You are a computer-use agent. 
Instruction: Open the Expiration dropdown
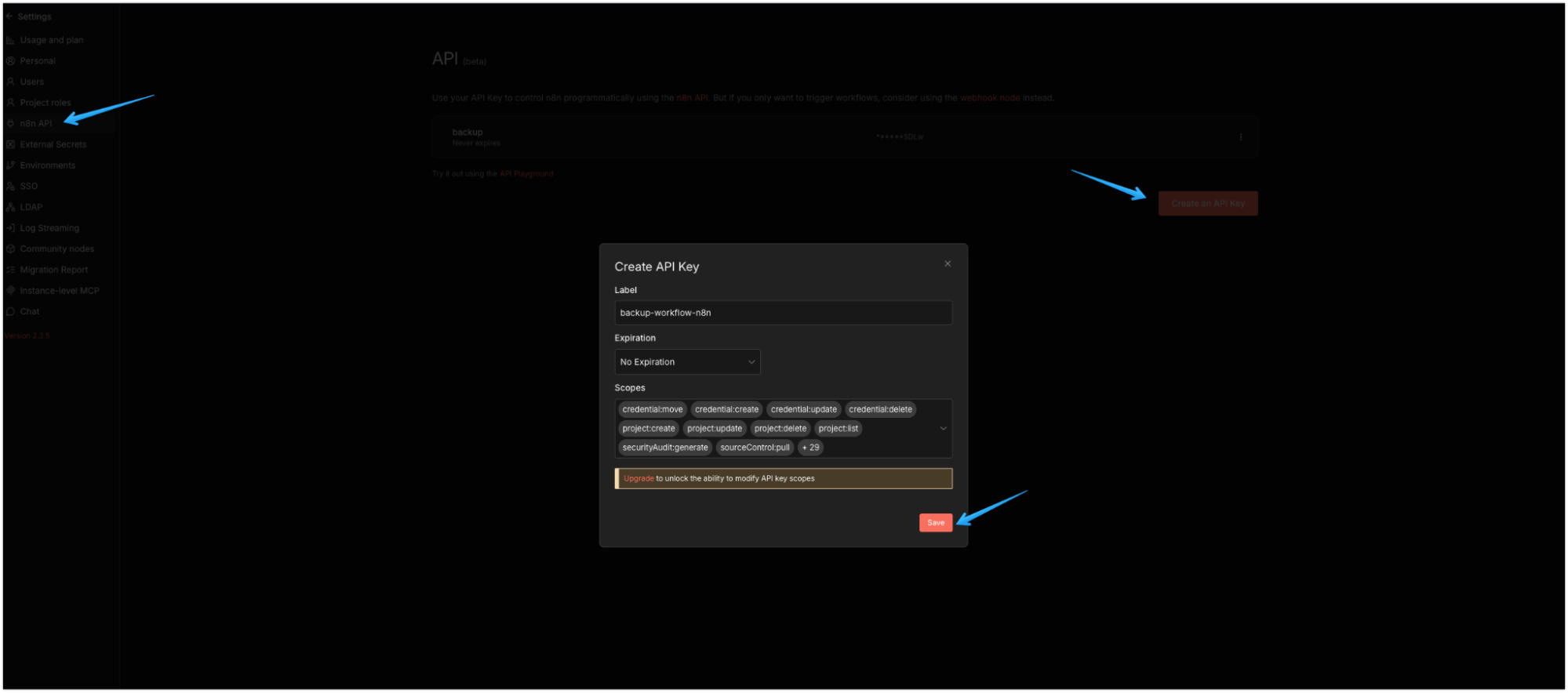(687, 362)
